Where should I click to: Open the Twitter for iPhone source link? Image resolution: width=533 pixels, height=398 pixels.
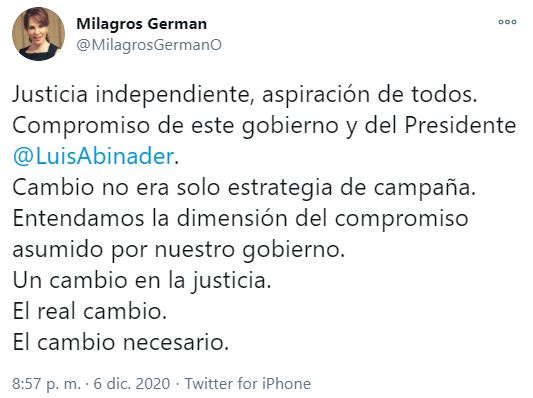coord(248,384)
